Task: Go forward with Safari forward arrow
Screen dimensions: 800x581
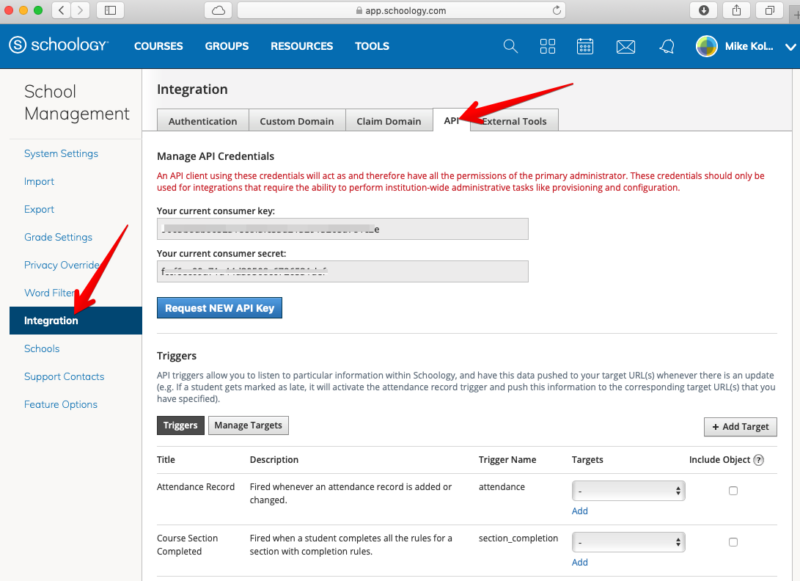Action: pyautogui.click(x=80, y=10)
